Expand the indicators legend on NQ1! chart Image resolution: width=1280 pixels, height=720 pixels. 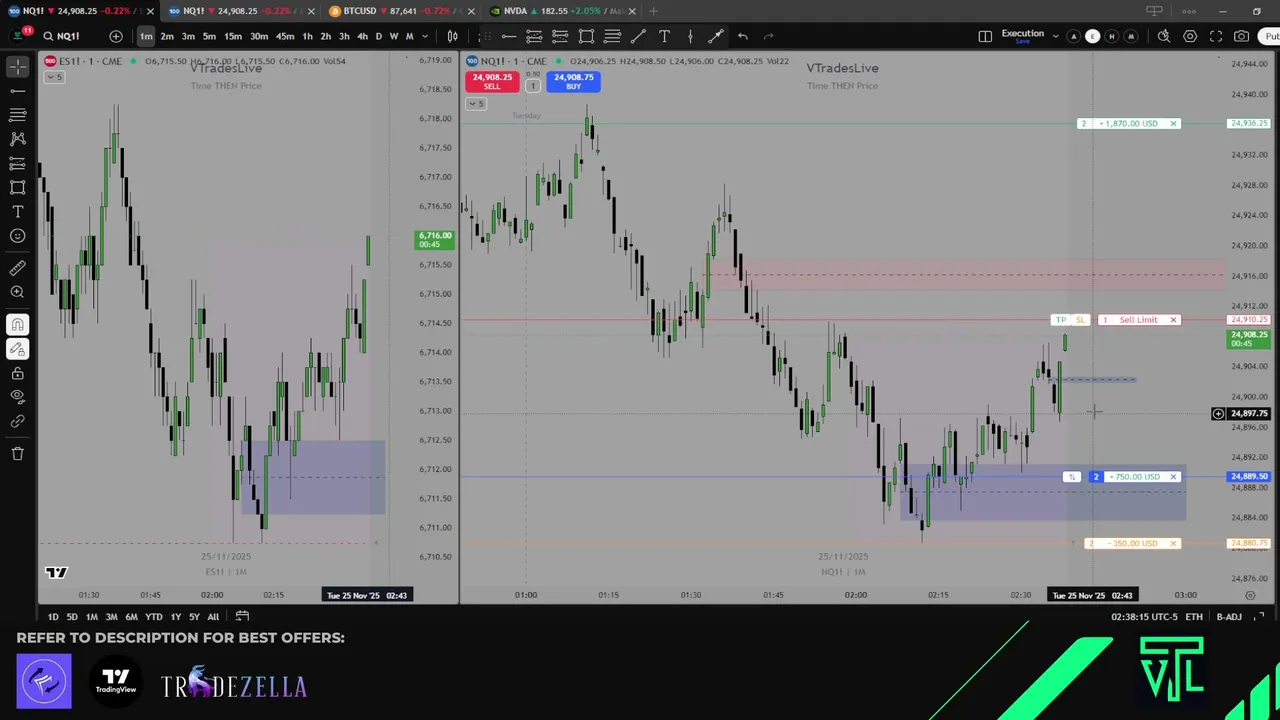point(476,103)
